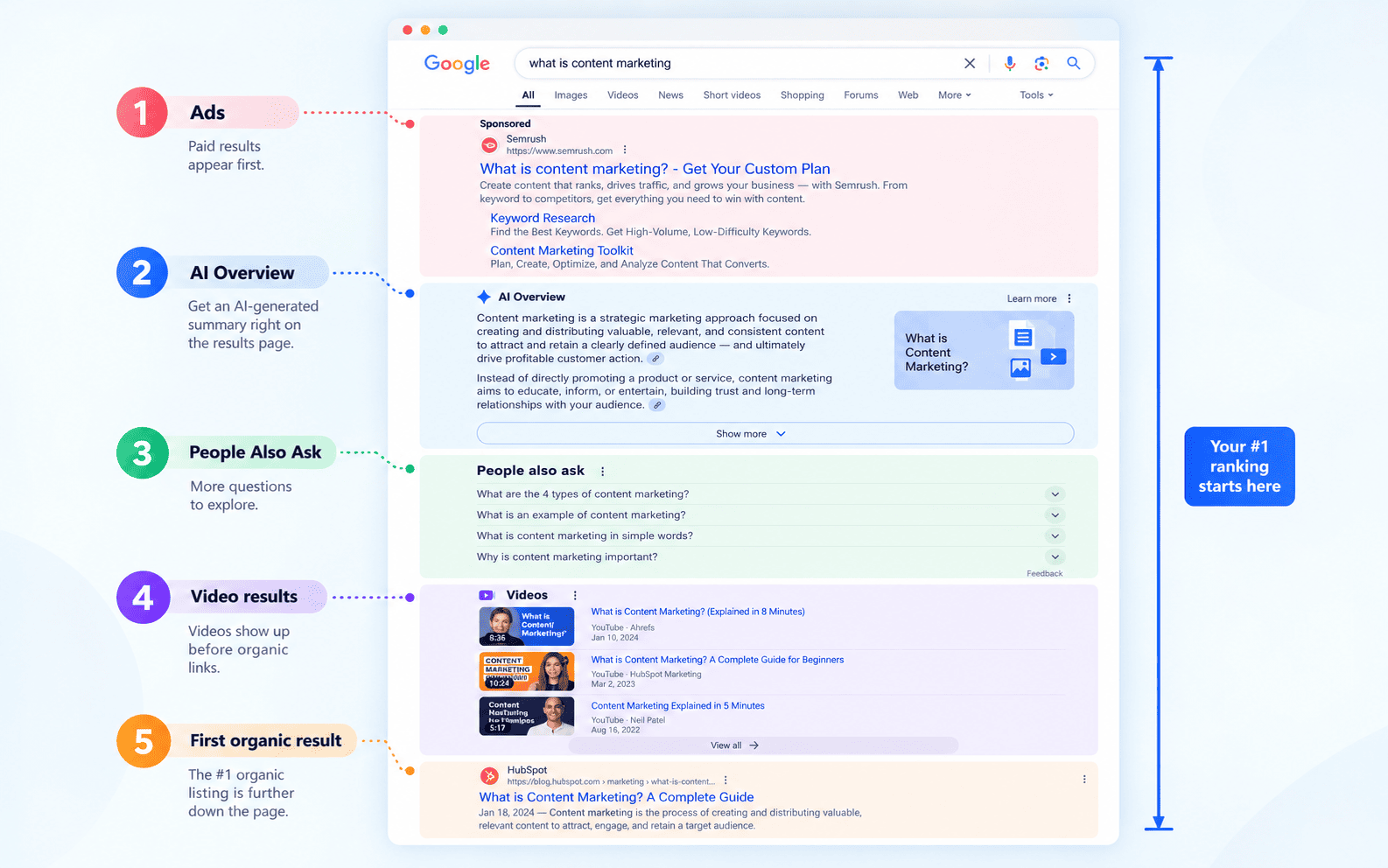Click View all videos button
1388x868 pixels.
[x=763, y=745]
